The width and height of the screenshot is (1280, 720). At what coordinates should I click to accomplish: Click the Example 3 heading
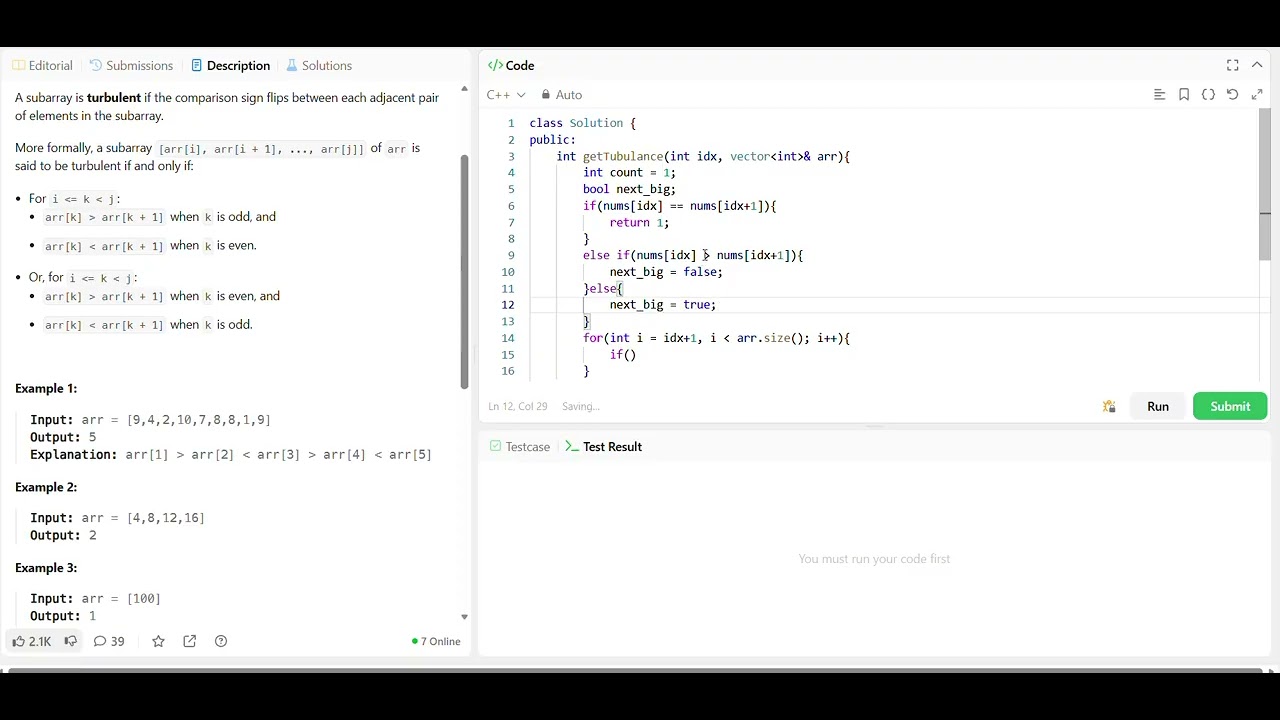(46, 568)
